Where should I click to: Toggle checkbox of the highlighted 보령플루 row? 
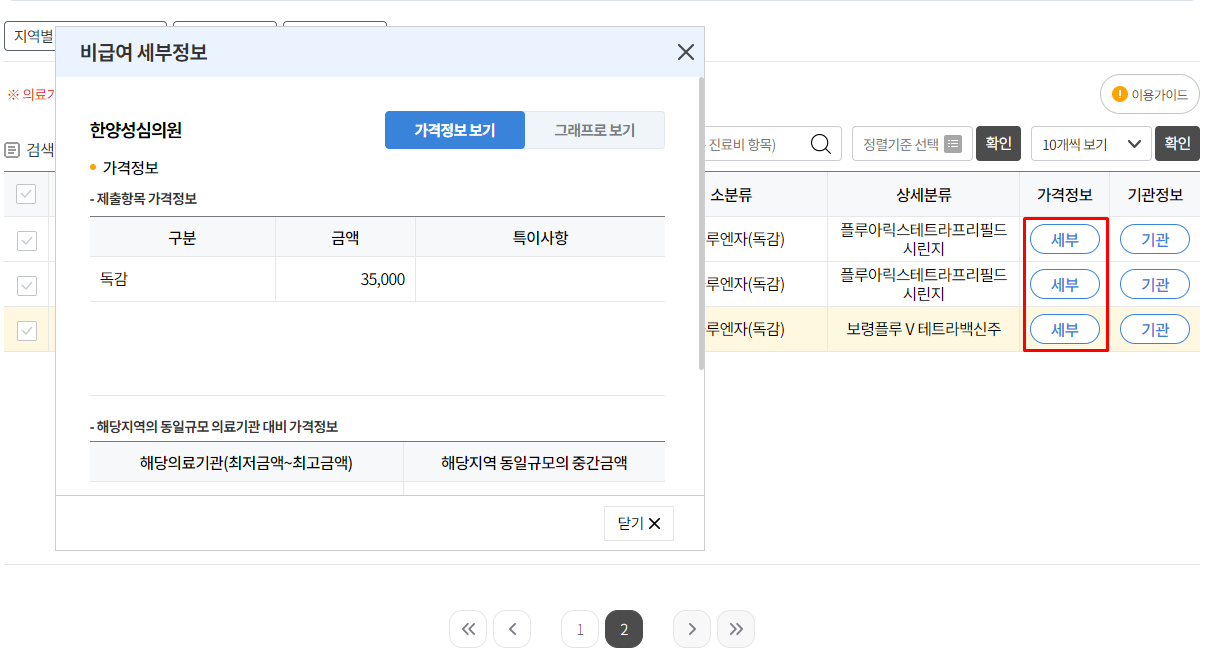[27, 330]
